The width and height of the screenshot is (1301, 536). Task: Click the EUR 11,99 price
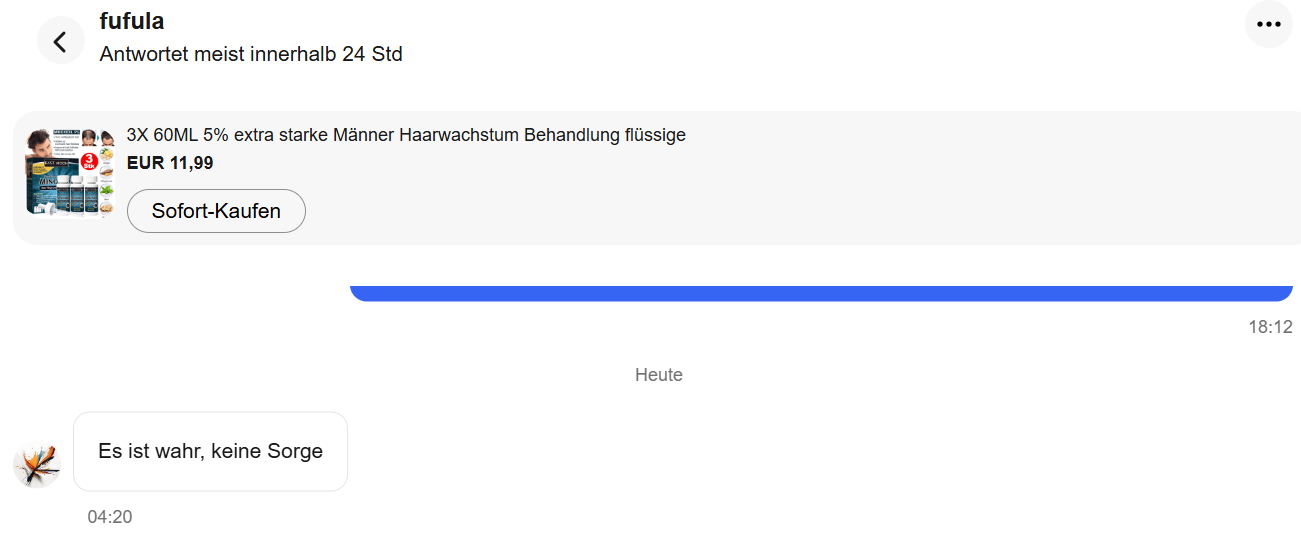(170, 163)
